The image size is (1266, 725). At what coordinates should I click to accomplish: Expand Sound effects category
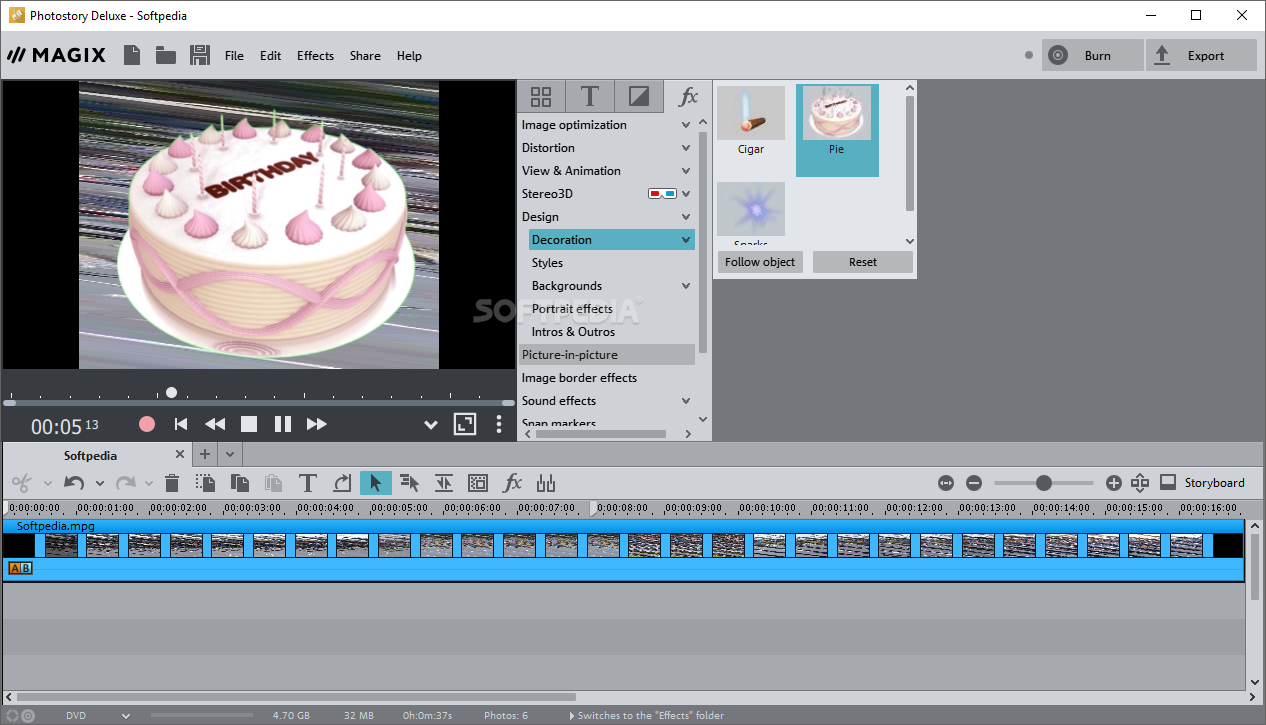pyautogui.click(x=686, y=401)
